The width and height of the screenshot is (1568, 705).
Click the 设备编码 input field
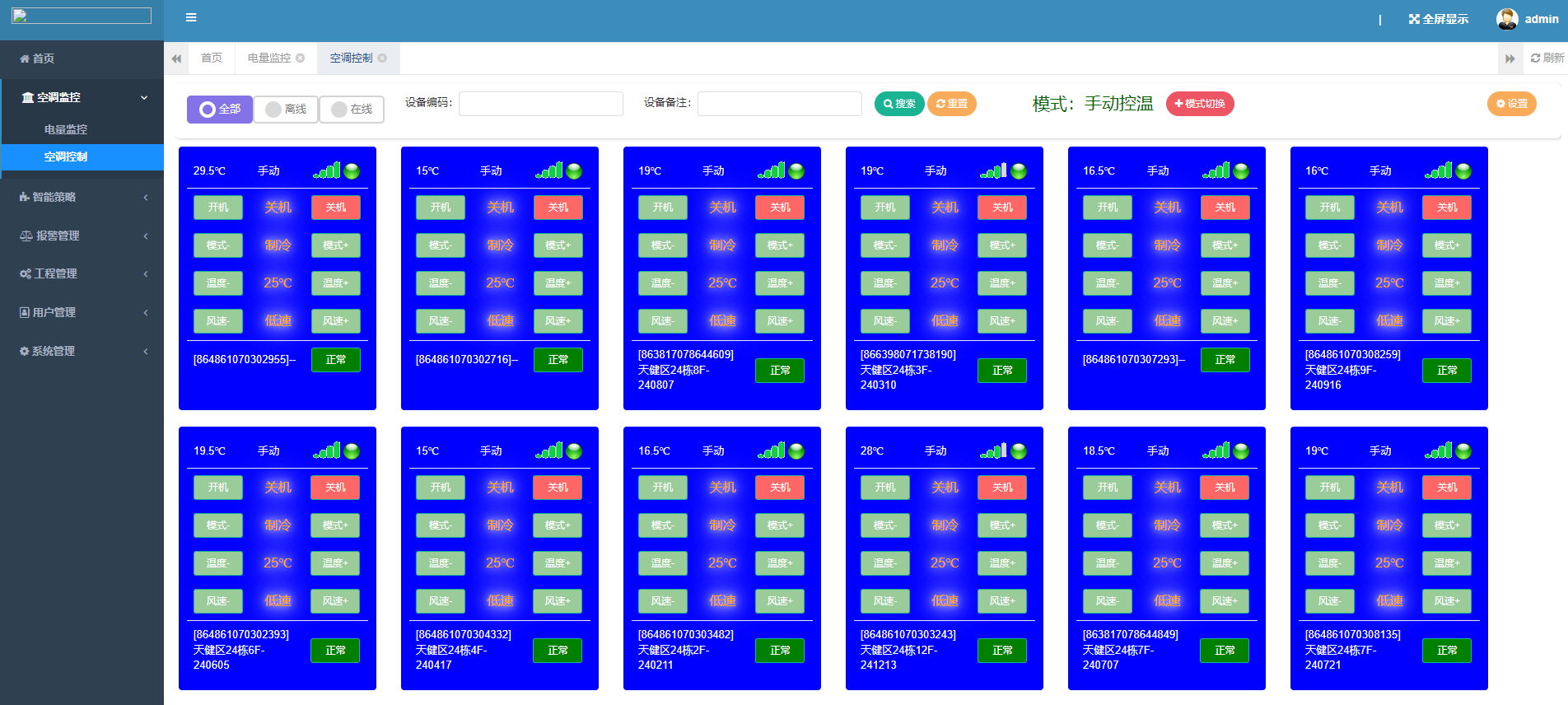pyautogui.click(x=540, y=104)
